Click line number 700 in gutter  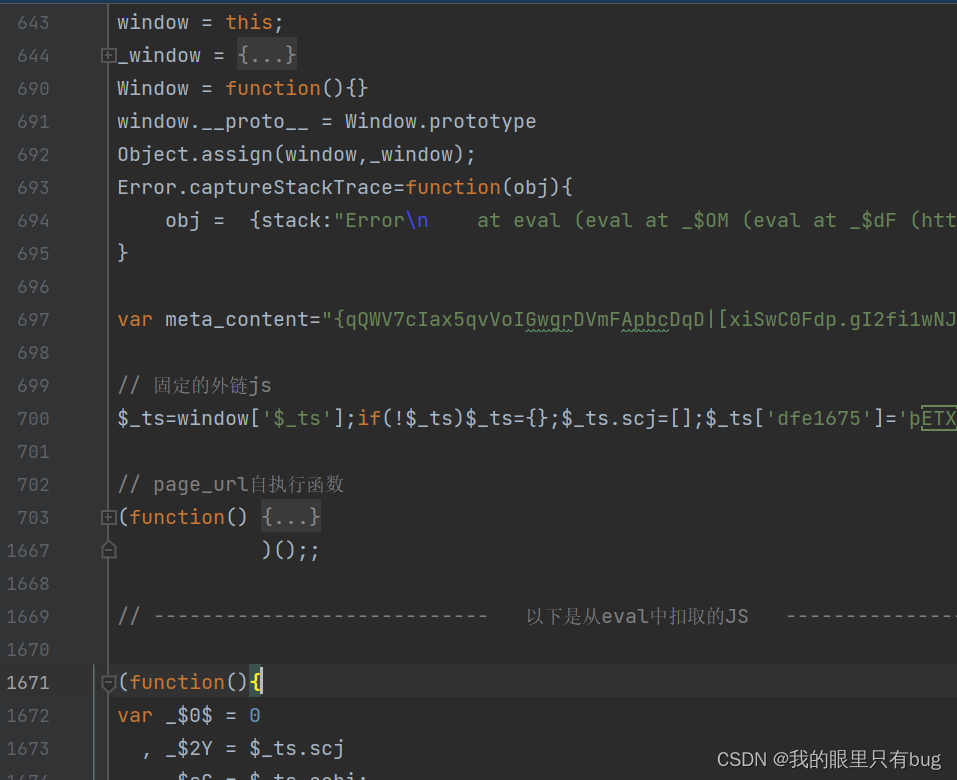click(x=33, y=419)
